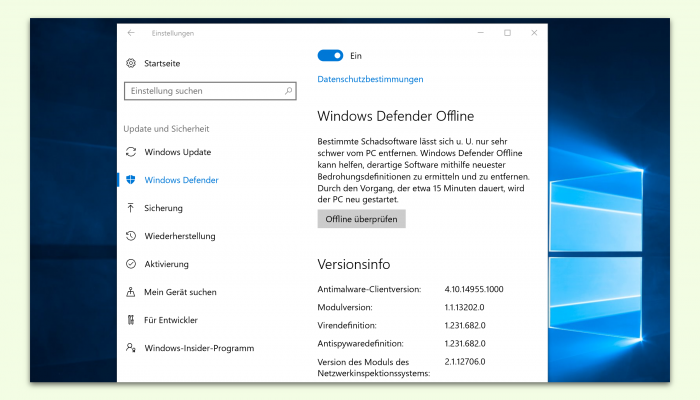Viewport: 700px width, 400px height.
Task: Click the Sicherung upload arrow icon
Action: [x=131, y=208]
